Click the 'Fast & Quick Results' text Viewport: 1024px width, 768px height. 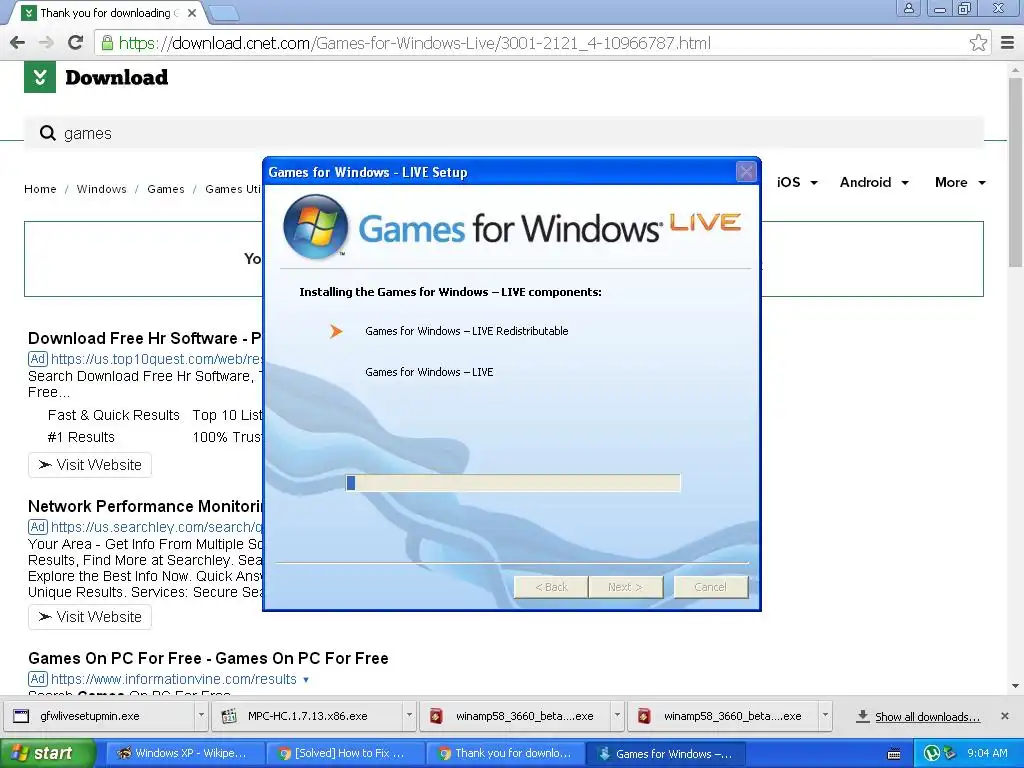point(114,415)
